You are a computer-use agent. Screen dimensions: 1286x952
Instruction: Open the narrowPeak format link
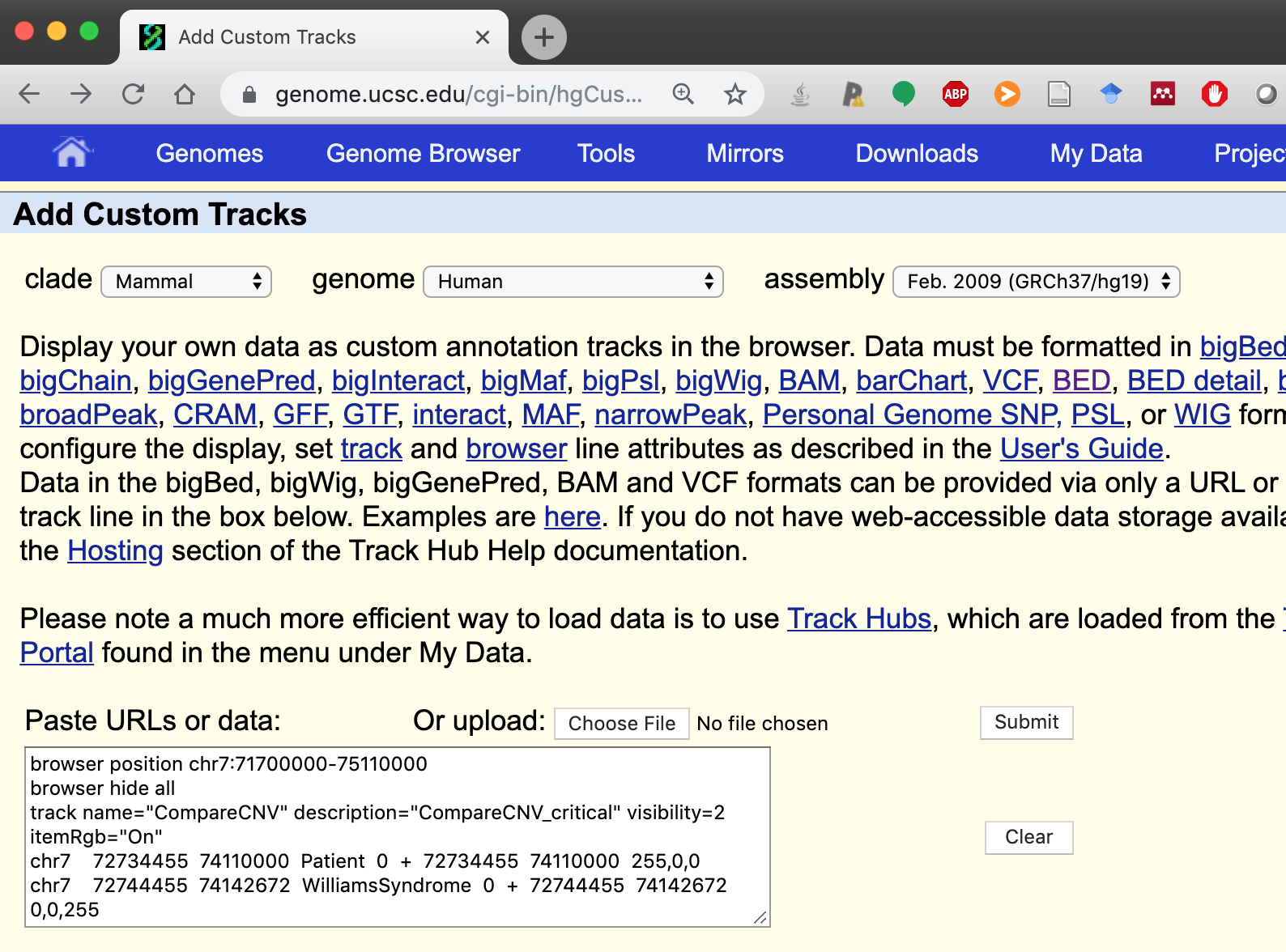point(671,414)
